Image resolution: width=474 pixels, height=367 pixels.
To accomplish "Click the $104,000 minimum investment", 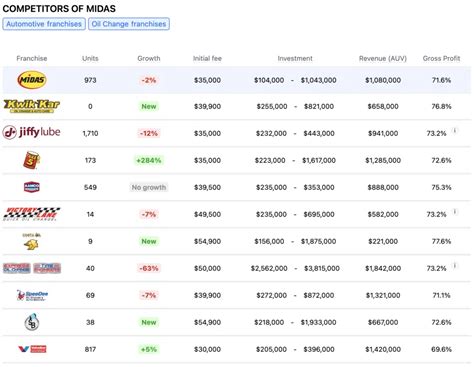I will pos(269,80).
